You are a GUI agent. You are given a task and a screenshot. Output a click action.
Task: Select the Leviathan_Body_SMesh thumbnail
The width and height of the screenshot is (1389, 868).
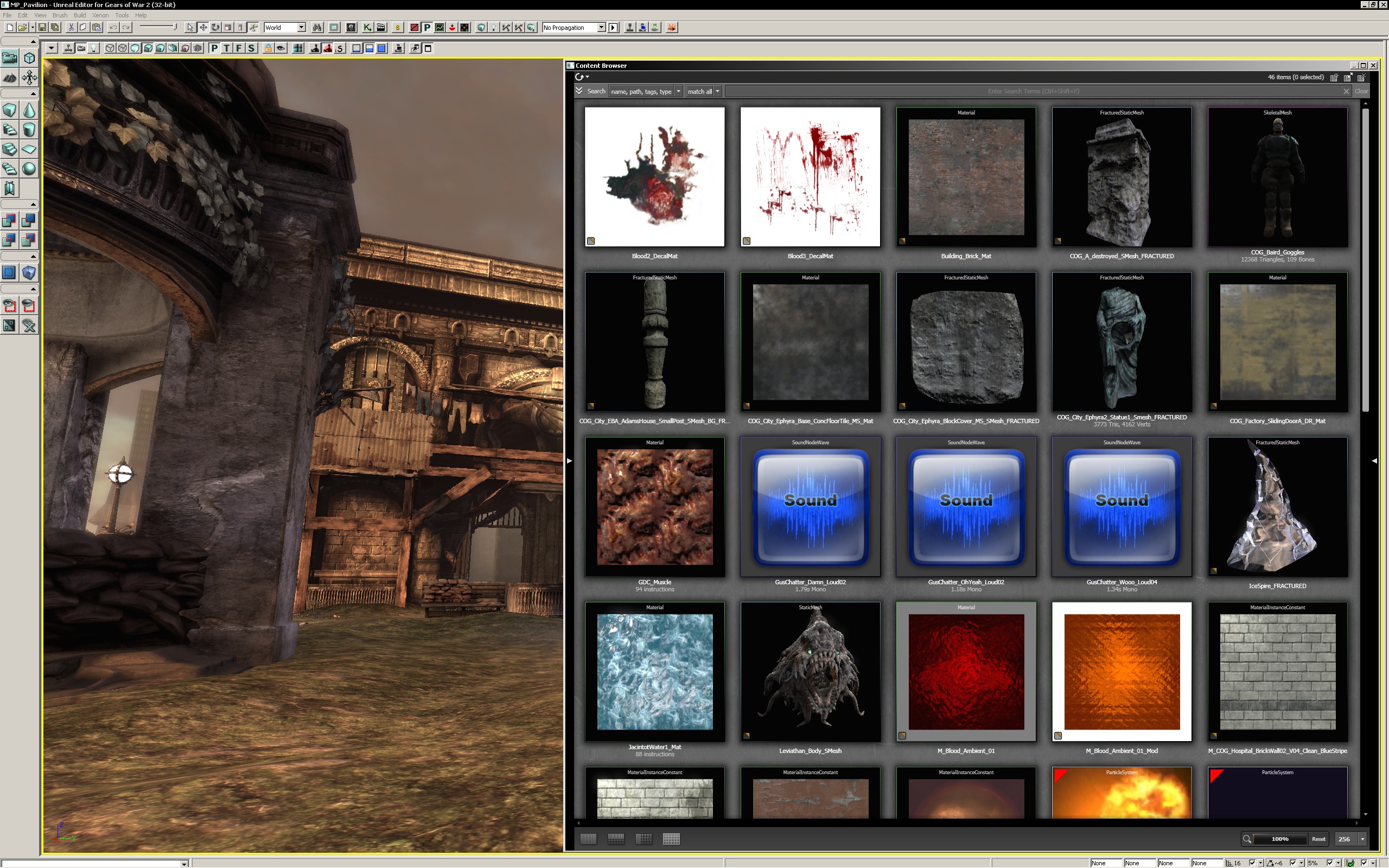pos(810,672)
